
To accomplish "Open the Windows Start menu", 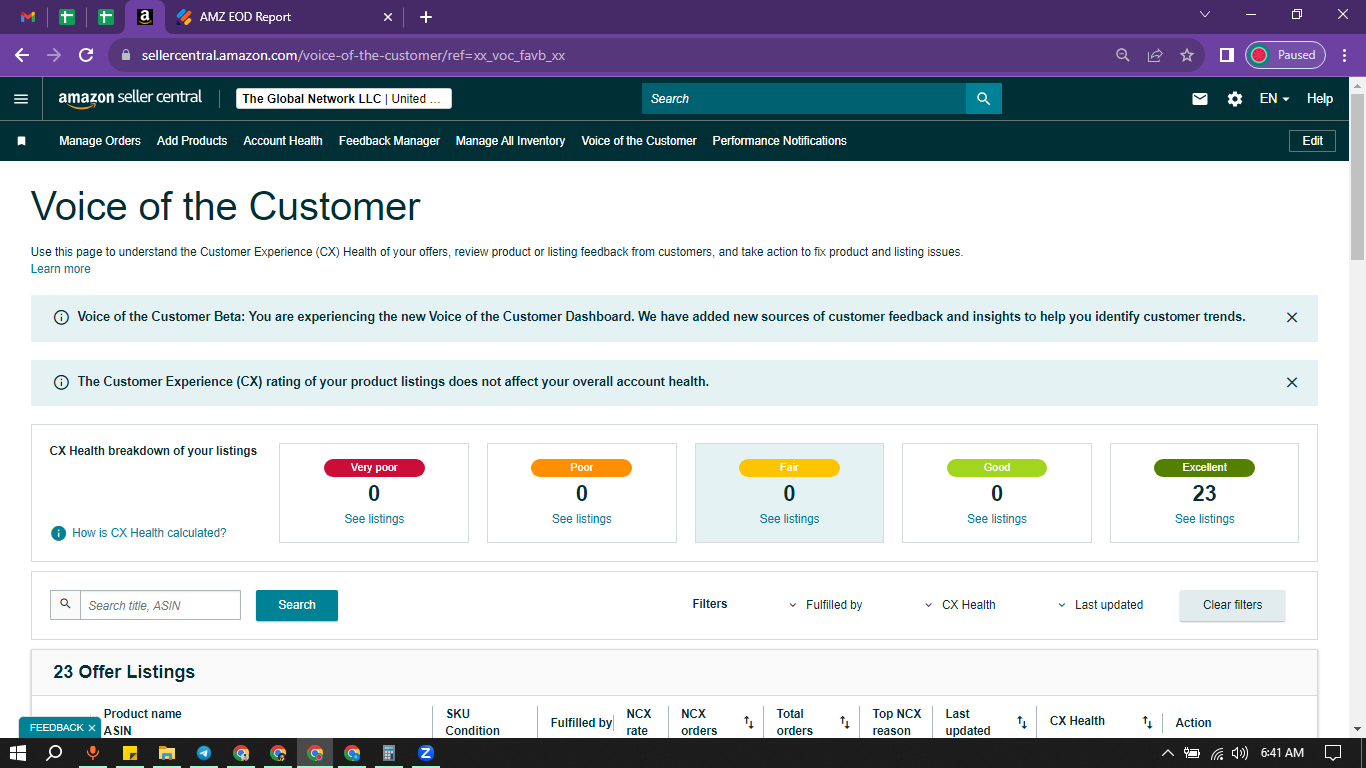I will coord(17,753).
